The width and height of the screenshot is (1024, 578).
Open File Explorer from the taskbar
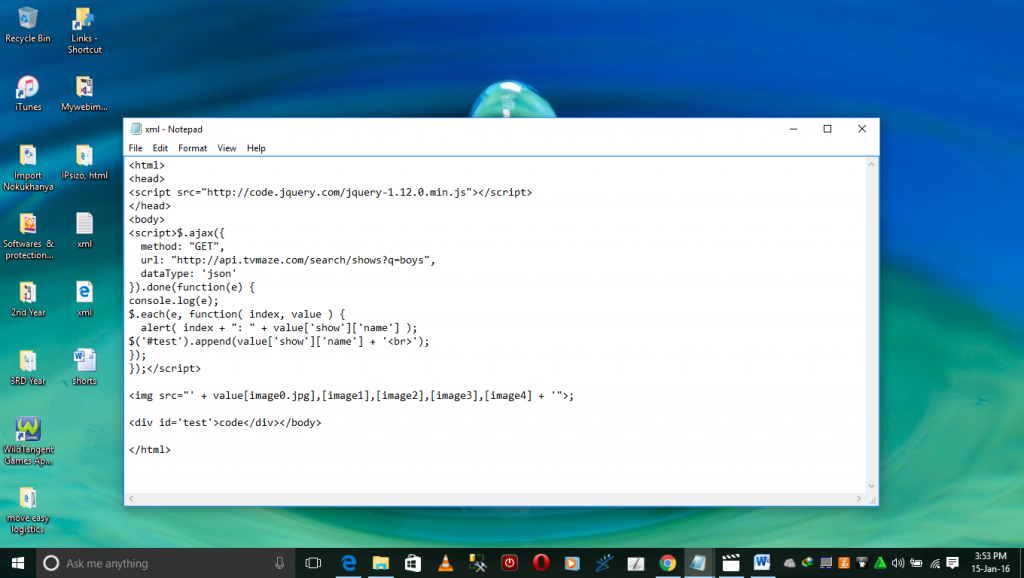[x=381, y=563]
